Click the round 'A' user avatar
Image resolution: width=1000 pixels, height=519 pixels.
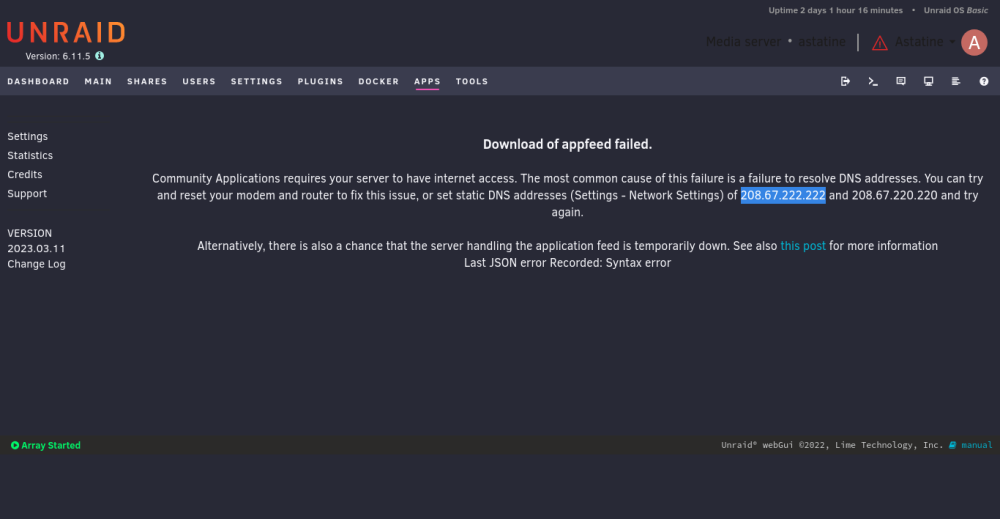coord(974,42)
